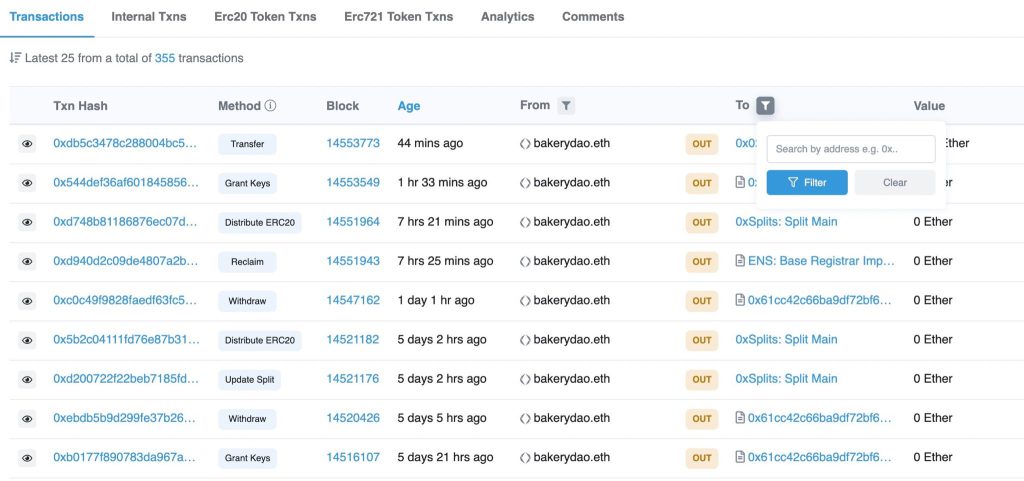The image size is (1024, 481).
Task: Preview transaction 0xdb5c3478c288004bc5 with eye icon
Action: [x=27, y=144]
